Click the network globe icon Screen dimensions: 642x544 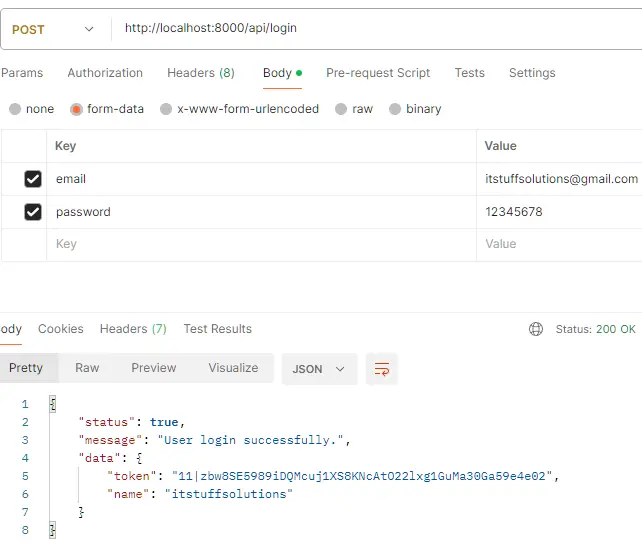536,329
